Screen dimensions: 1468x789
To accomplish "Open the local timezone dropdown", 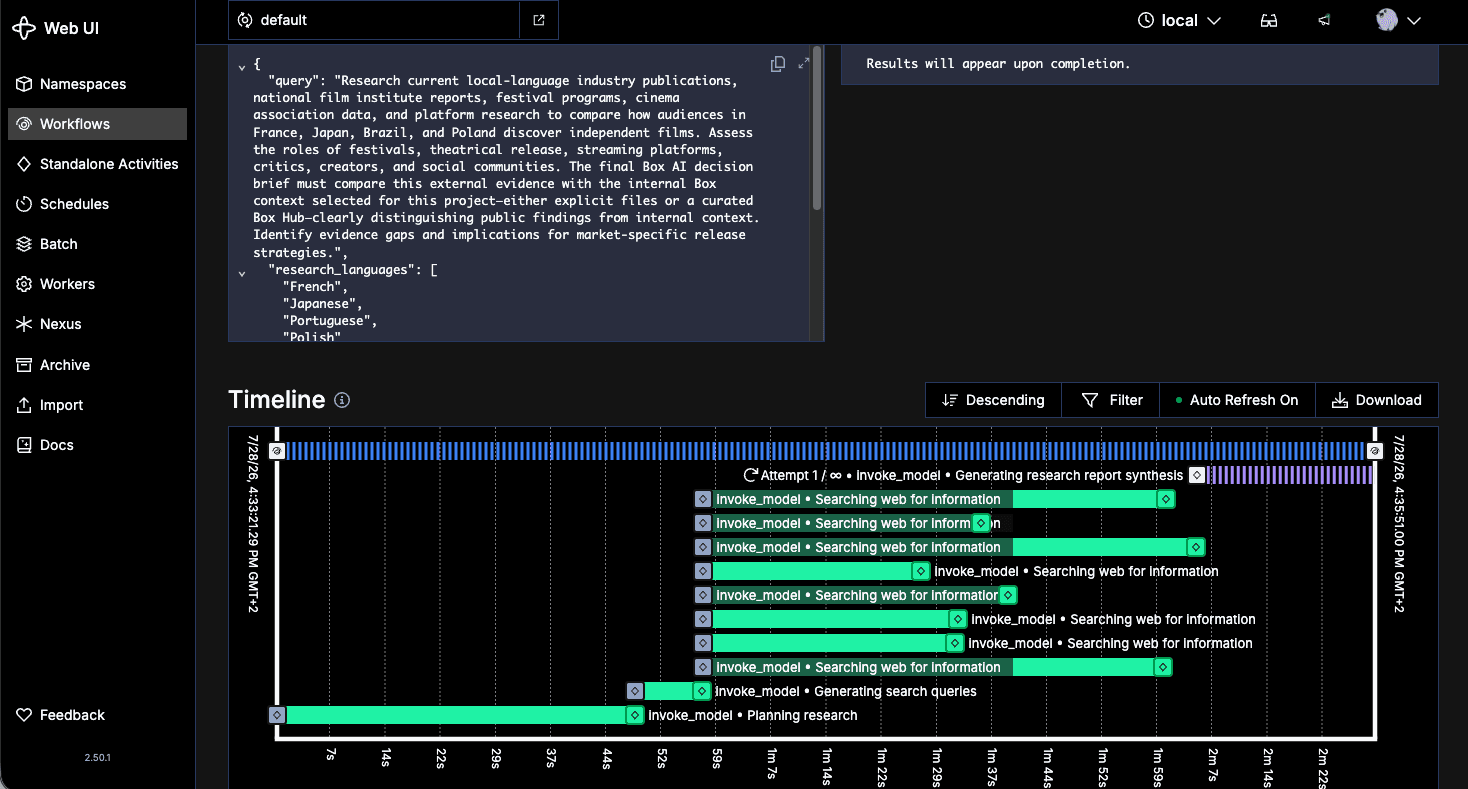I will point(1180,20).
